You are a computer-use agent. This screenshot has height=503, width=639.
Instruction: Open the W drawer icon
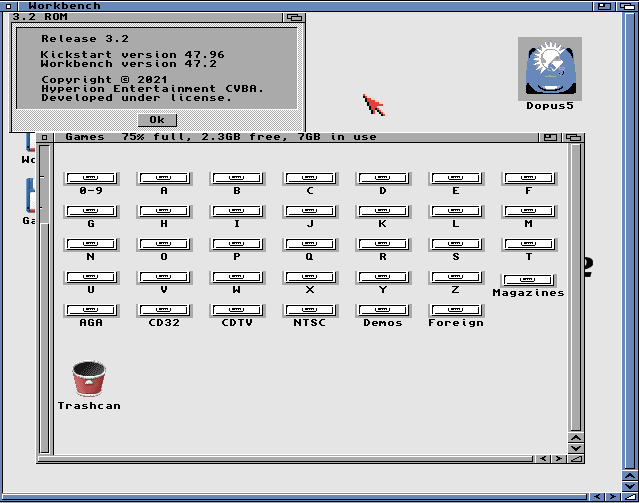tap(237, 277)
